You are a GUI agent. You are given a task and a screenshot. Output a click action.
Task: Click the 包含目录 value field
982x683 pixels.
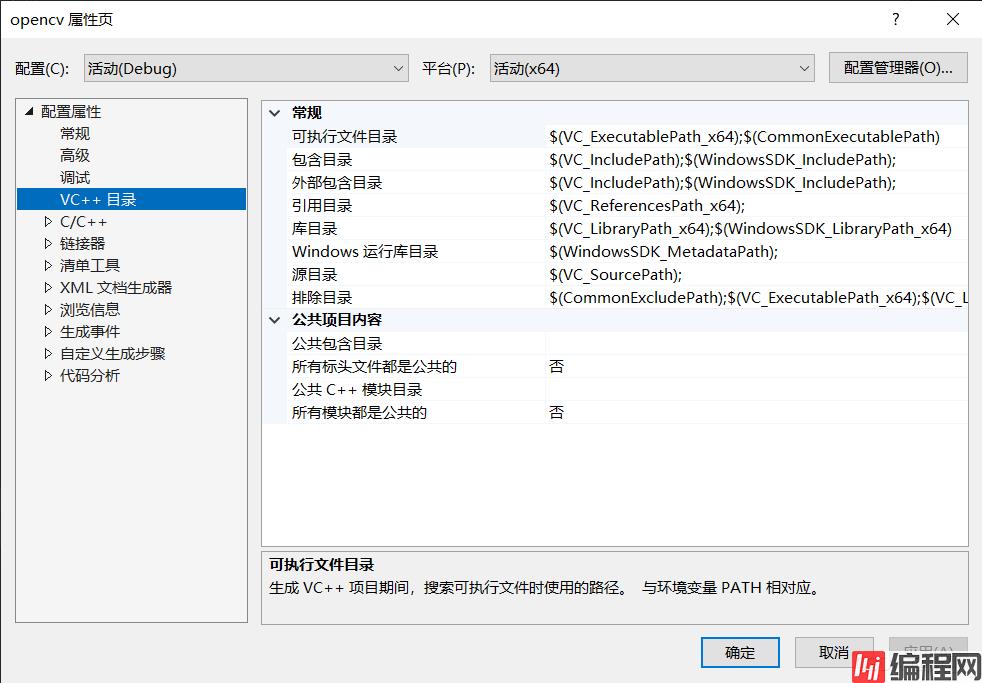755,160
